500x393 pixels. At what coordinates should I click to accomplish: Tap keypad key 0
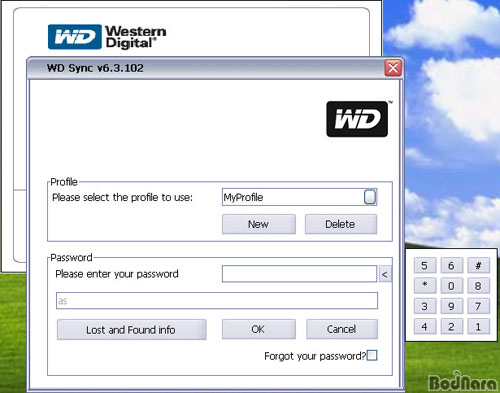click(x=451, y=285)
